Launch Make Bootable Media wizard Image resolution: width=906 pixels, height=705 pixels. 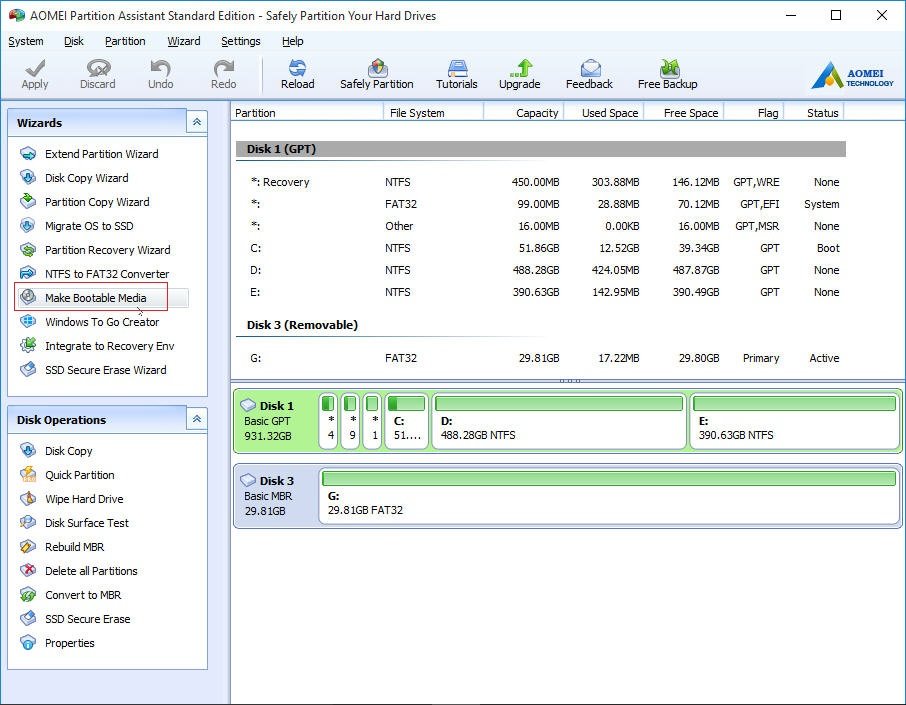[x=95, y=298]
